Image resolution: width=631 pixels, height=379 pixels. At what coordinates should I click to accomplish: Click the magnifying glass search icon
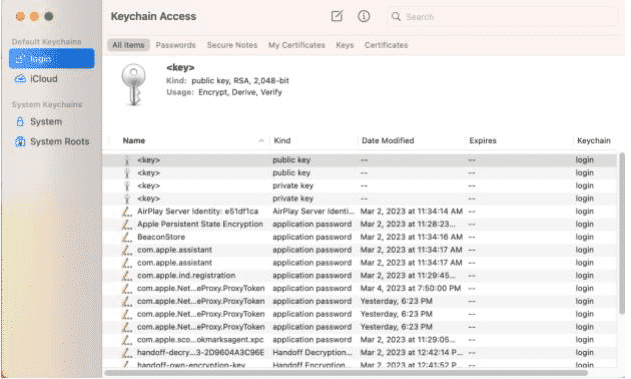[x=396, y=16]
